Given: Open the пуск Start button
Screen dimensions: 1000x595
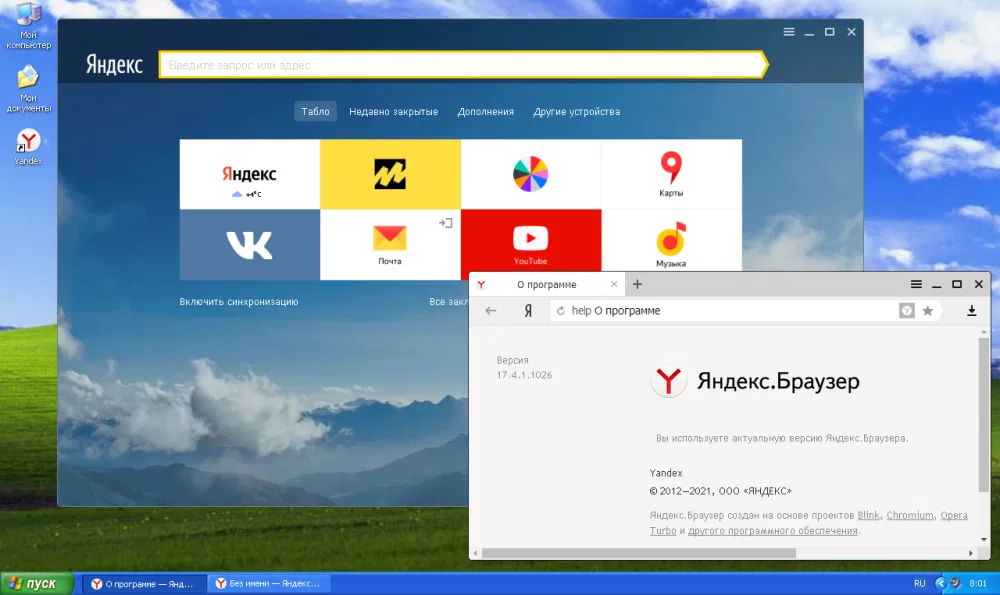Looking at the screenshot, I should [x=36, y=584].
